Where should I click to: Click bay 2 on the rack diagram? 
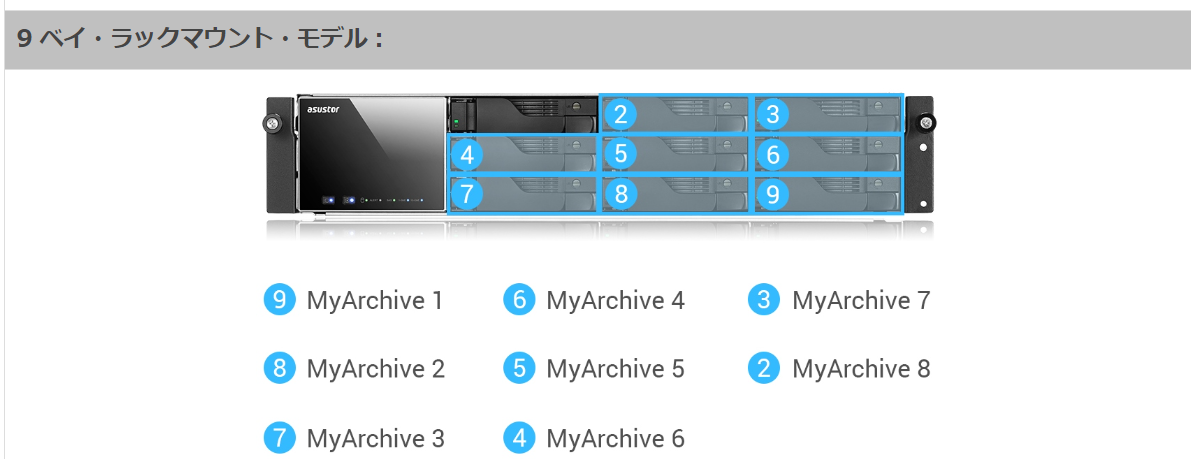click(675, 115)
